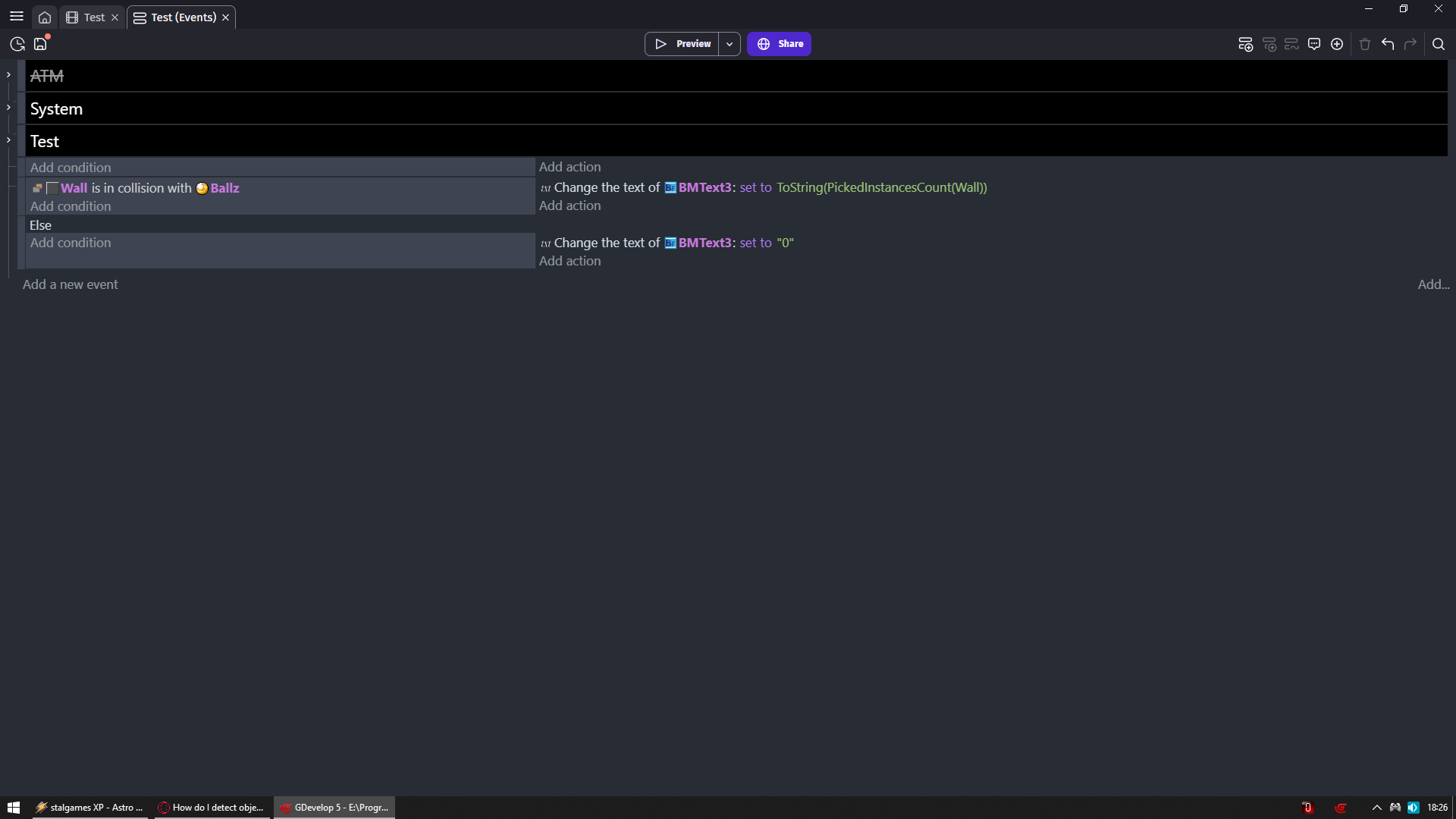Click Add action under the Else event
1456x819 pixels.
point(570,261)
